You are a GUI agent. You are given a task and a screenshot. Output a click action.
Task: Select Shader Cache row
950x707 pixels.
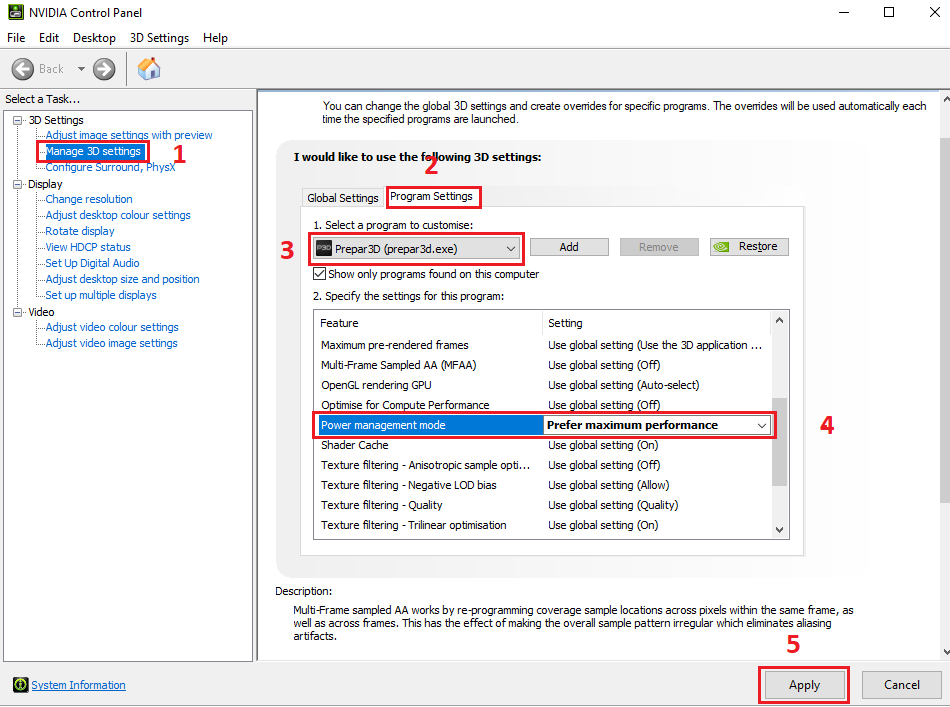coord(543,445)
